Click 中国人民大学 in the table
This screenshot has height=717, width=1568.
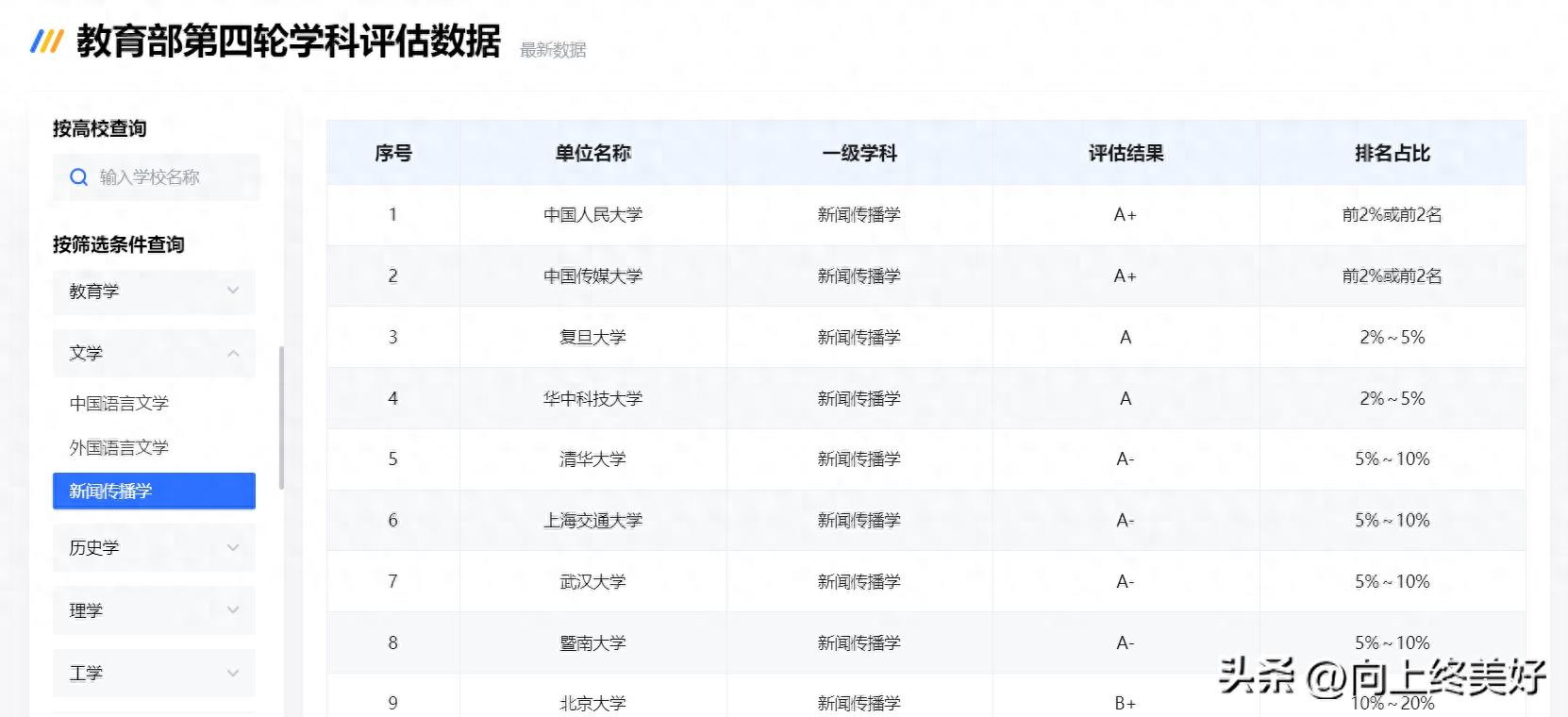tap(592, 215)
